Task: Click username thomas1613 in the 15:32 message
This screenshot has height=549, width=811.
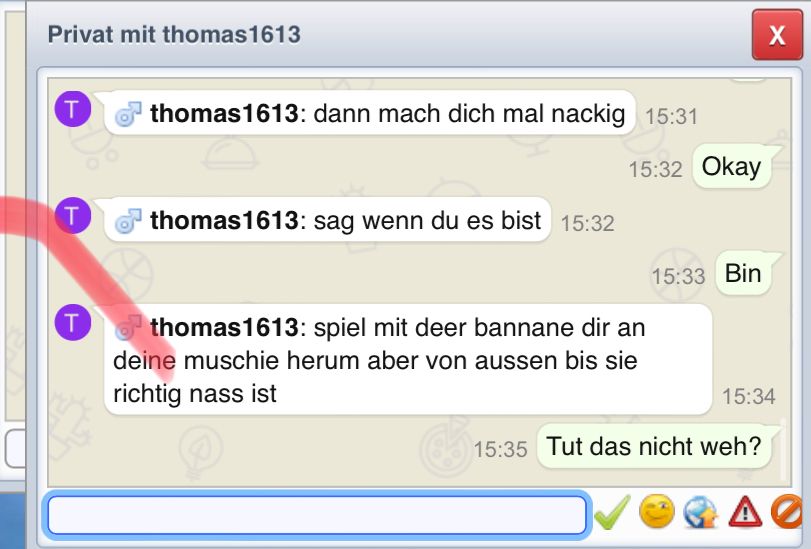Action: (x=224, y=220)
